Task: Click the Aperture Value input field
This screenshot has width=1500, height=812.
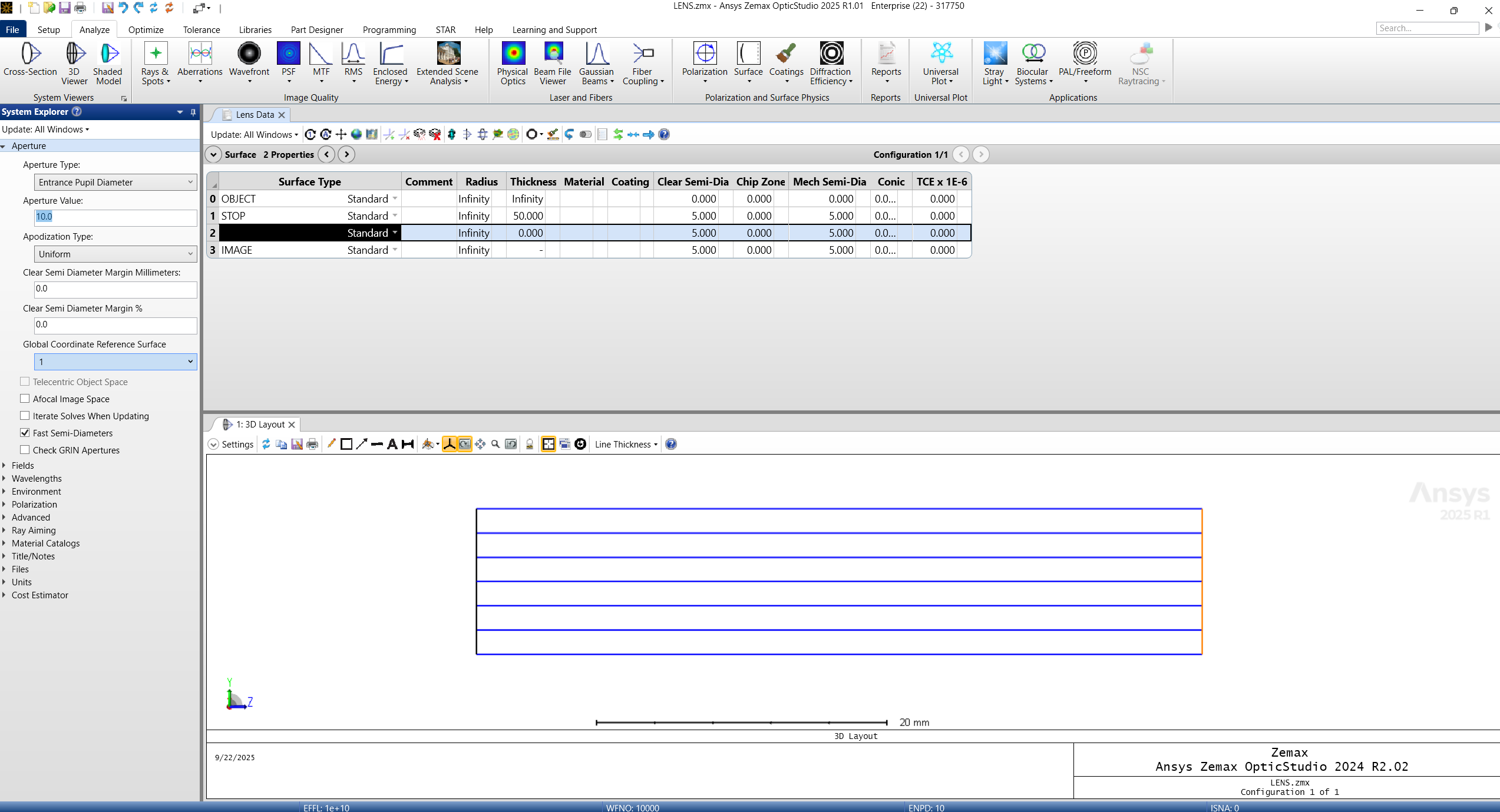Action: point(115,217)
